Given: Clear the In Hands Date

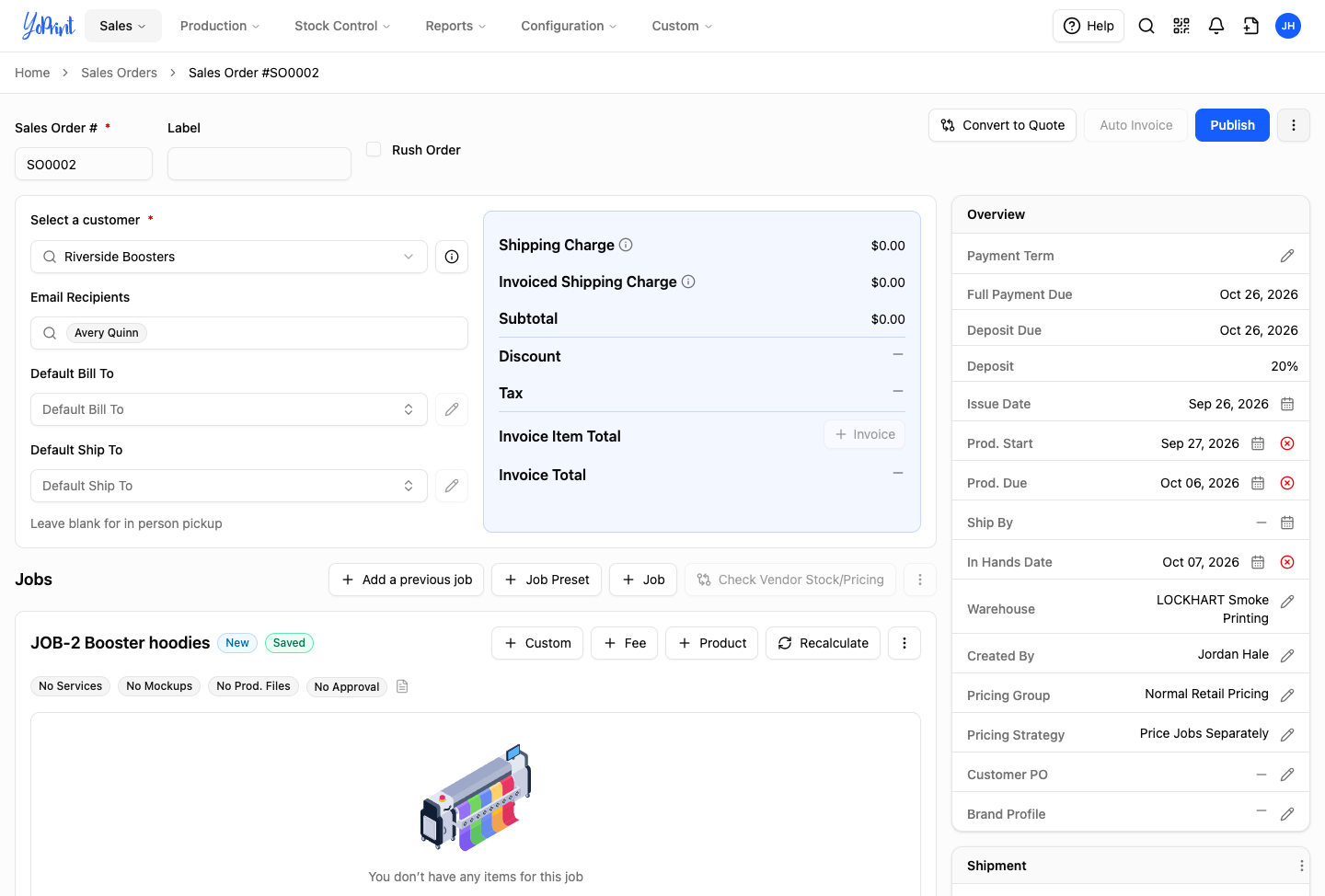Looking at the screenshot, I should coord(1287,562).
